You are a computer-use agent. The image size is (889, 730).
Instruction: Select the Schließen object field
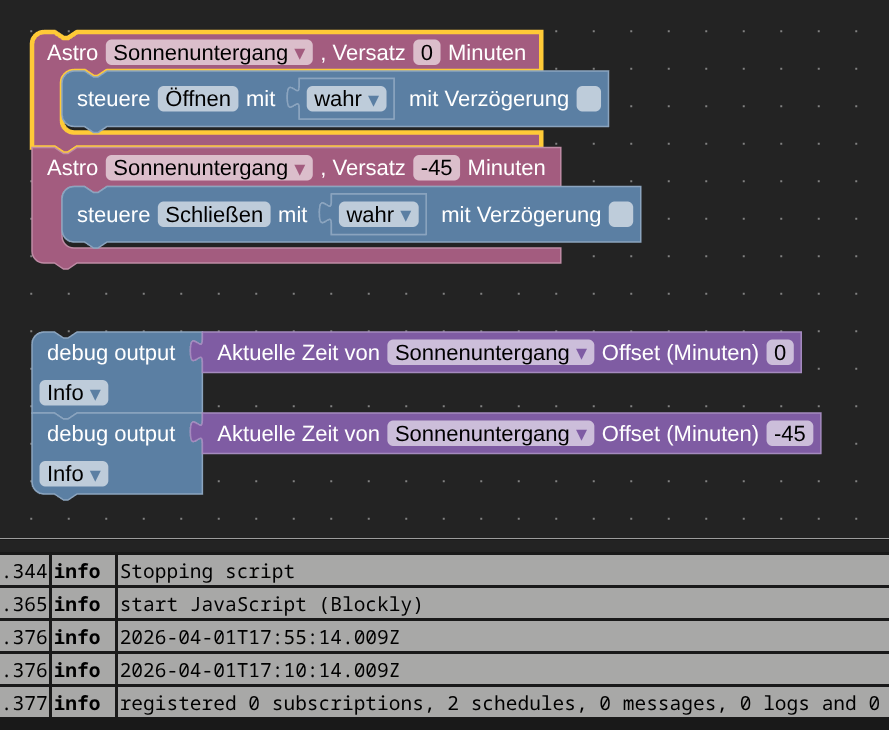pyautogui.click(x=214, y=215)
